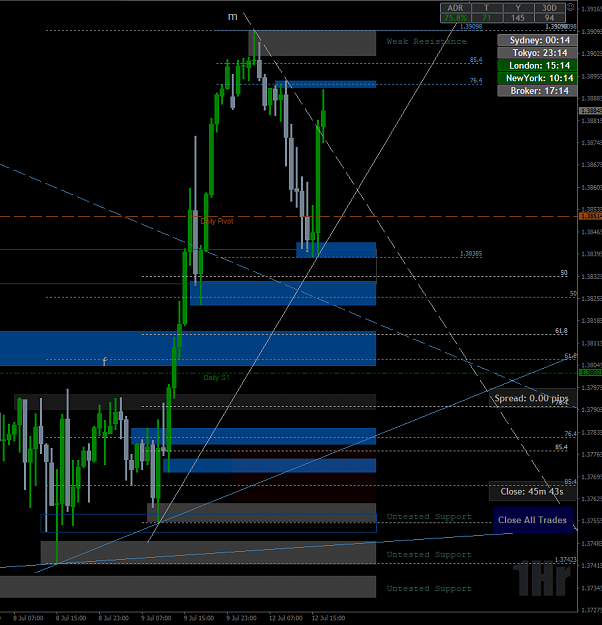Click the 'm' marker above the chart high

pos(232,17)
